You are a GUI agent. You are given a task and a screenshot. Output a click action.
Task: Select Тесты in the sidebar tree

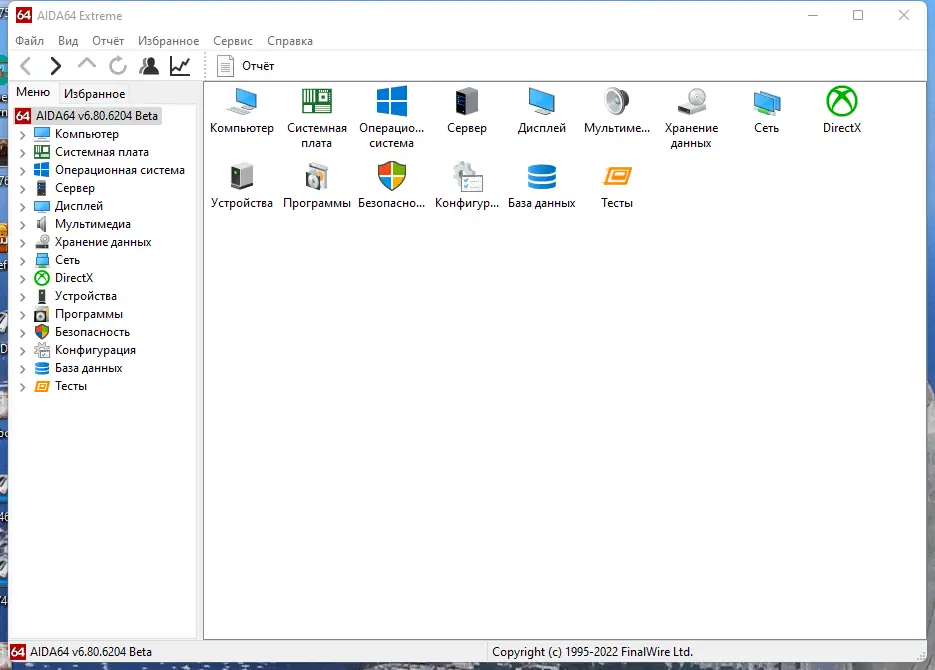point(71,386)
